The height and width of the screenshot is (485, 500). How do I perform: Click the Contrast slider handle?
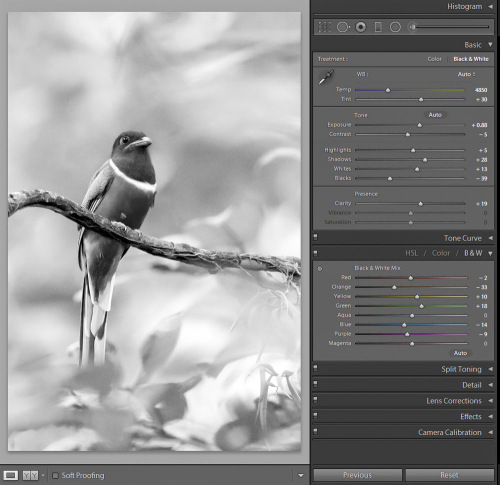point(408,134)
